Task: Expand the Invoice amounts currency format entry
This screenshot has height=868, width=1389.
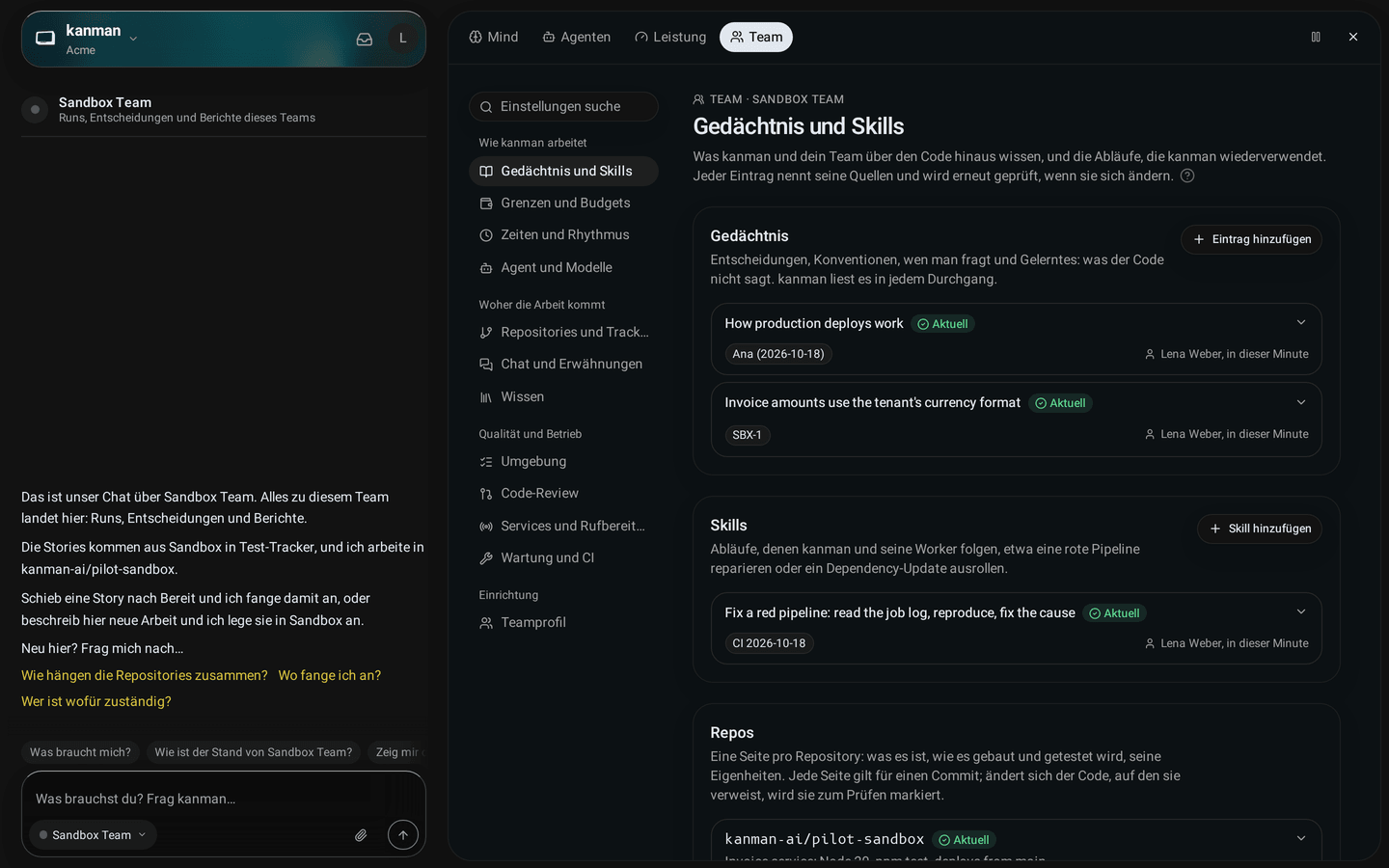Action: point(1301,402)
